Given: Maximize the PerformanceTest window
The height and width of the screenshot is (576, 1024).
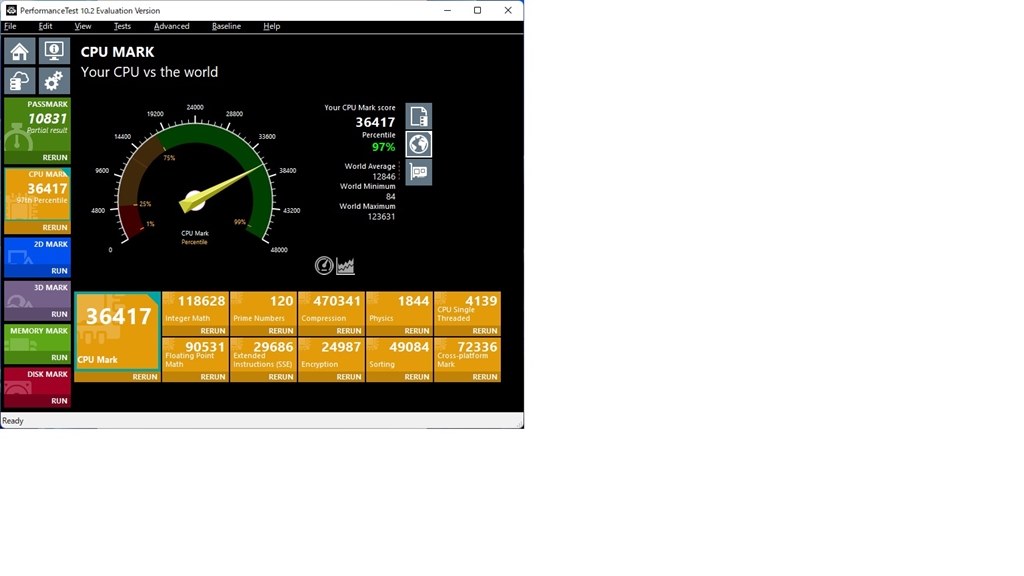Looking at the screenshot, I should [x=477, y=10].
